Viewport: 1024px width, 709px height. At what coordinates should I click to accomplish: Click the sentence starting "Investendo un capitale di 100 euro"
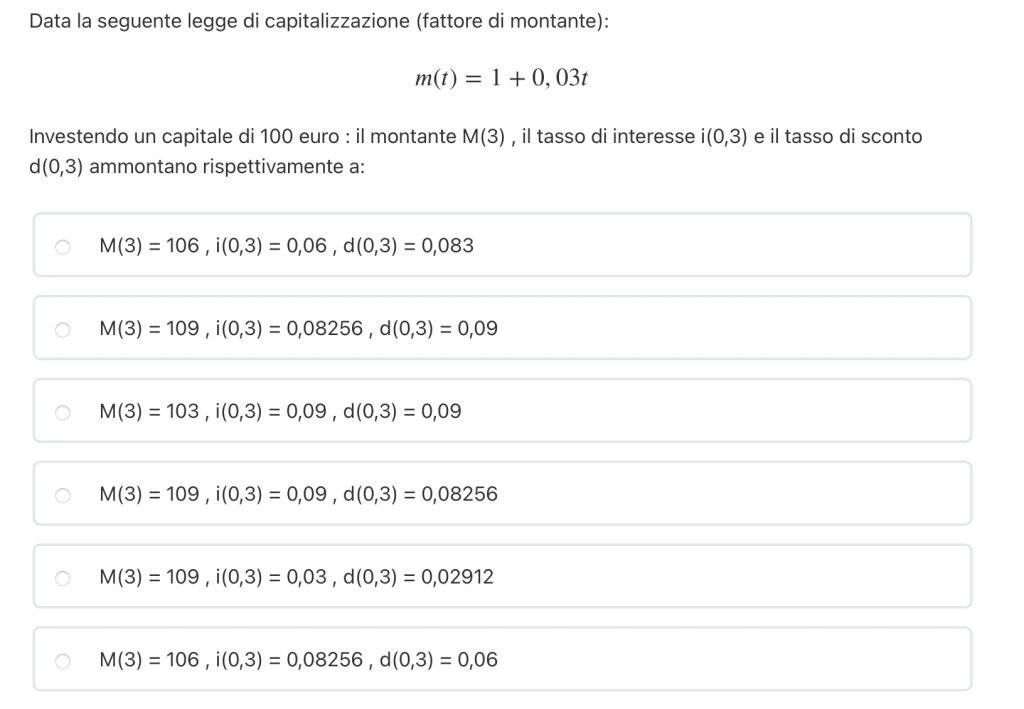pos(475,151)
